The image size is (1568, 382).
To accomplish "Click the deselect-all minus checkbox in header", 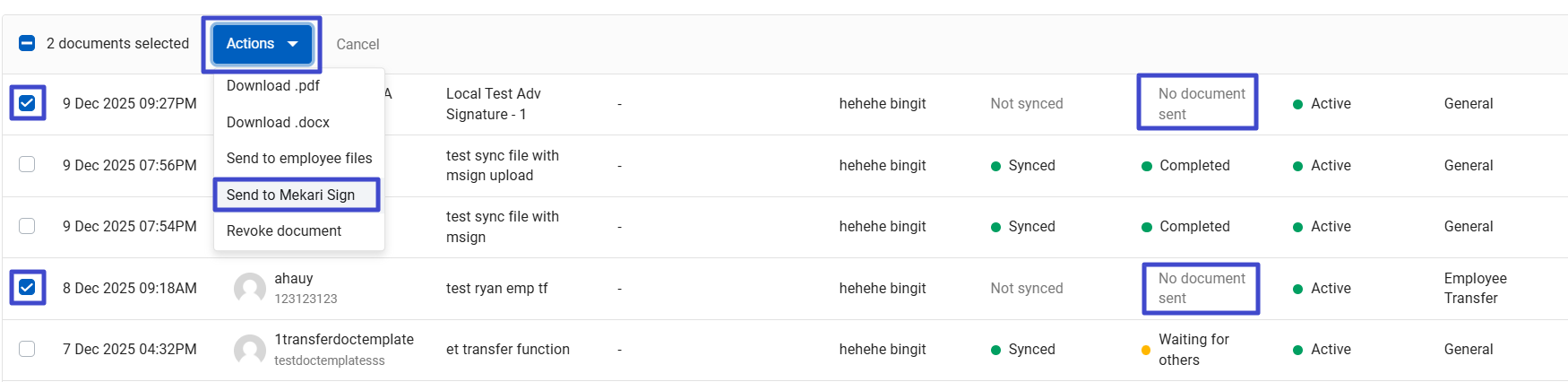I will point(27,43).
